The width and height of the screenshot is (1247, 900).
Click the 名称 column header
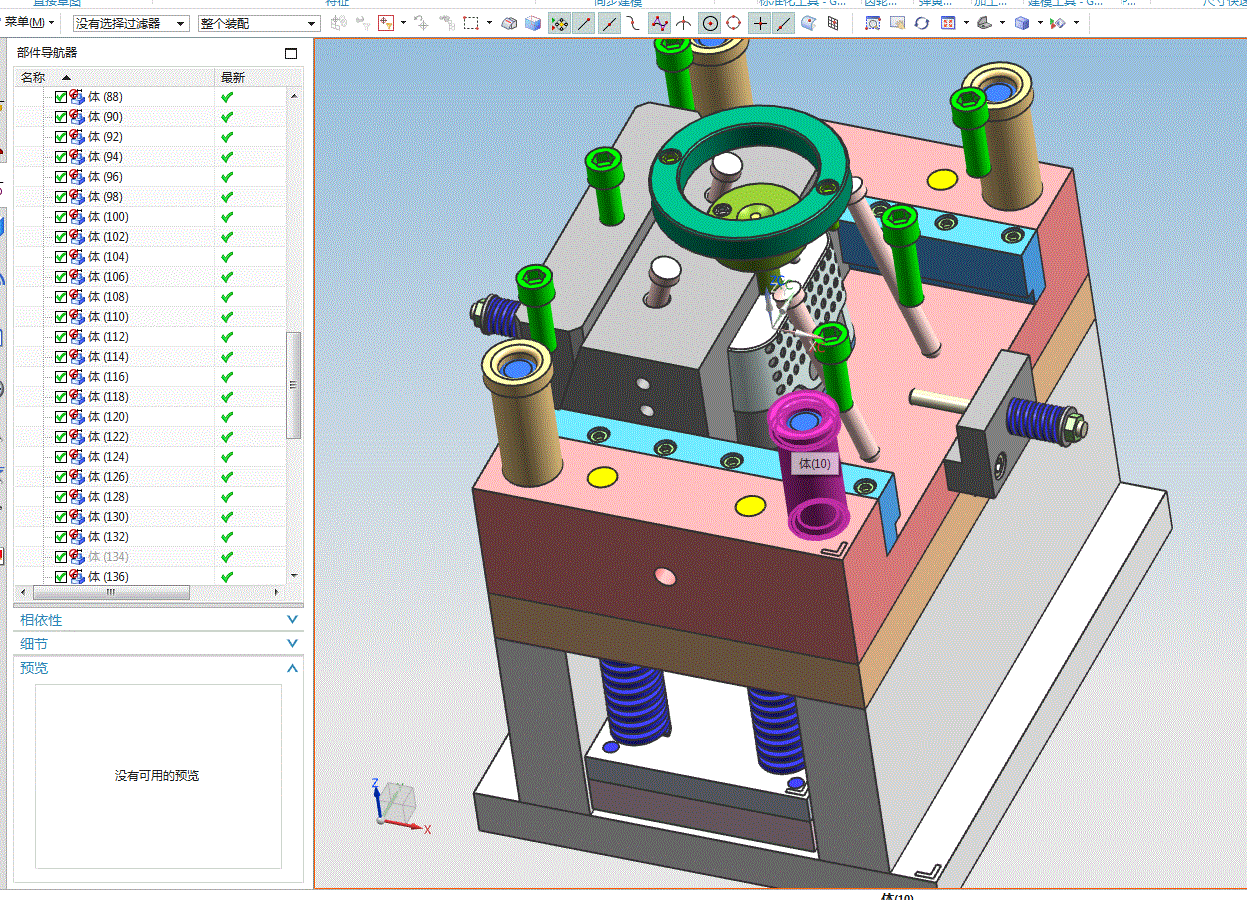[33, 77]
